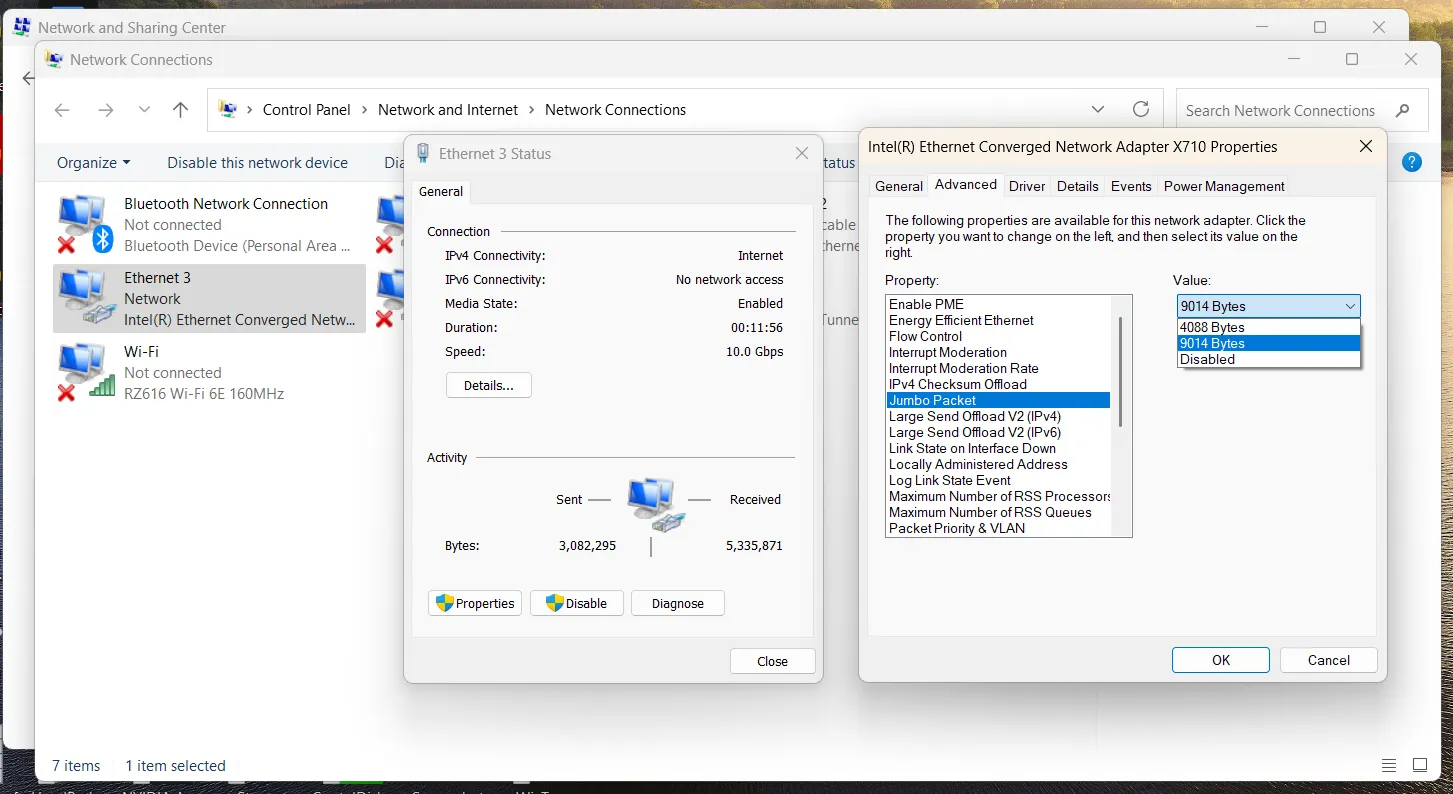Select Large Send Offload V2 (IPv4)
Image resolution: width=1453 pixels, height=794 pixels.
[x=998, y=416]
